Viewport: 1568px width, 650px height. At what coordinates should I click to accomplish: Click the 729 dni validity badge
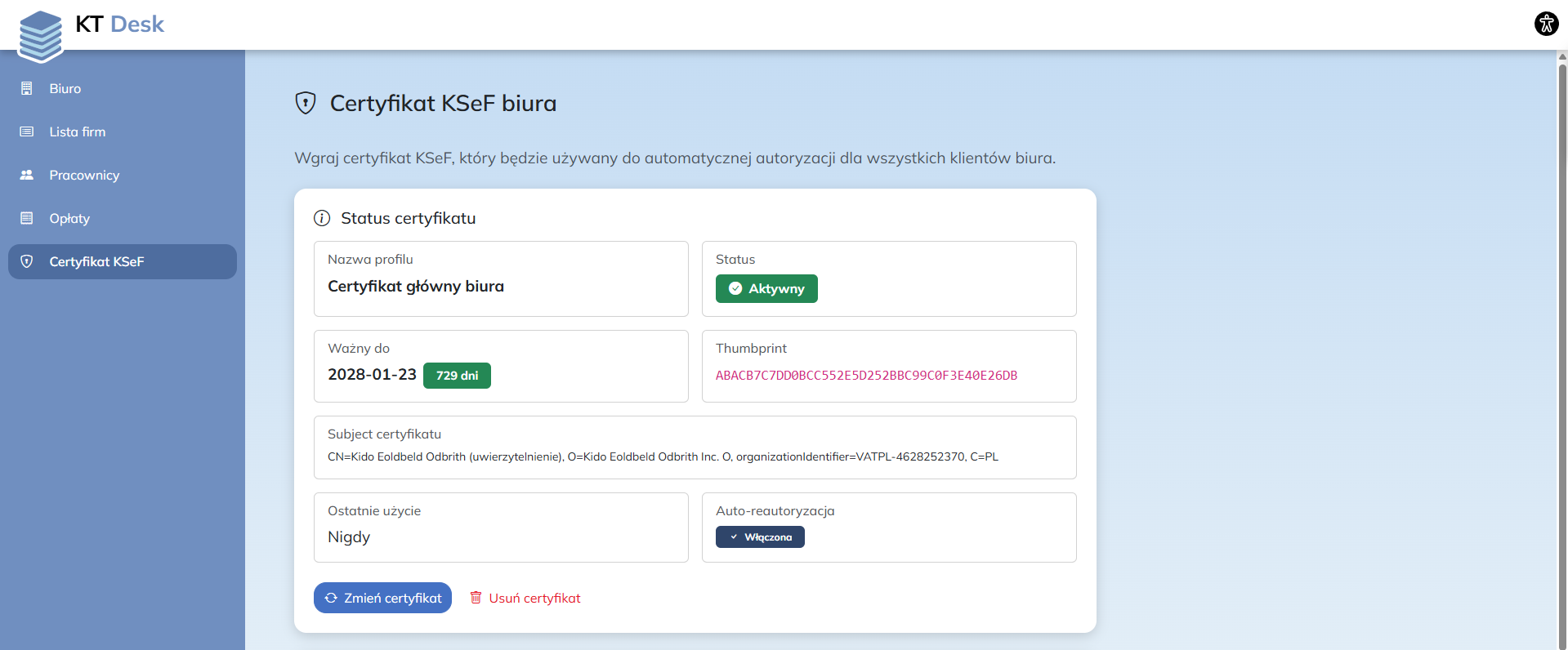coord(457,376)
